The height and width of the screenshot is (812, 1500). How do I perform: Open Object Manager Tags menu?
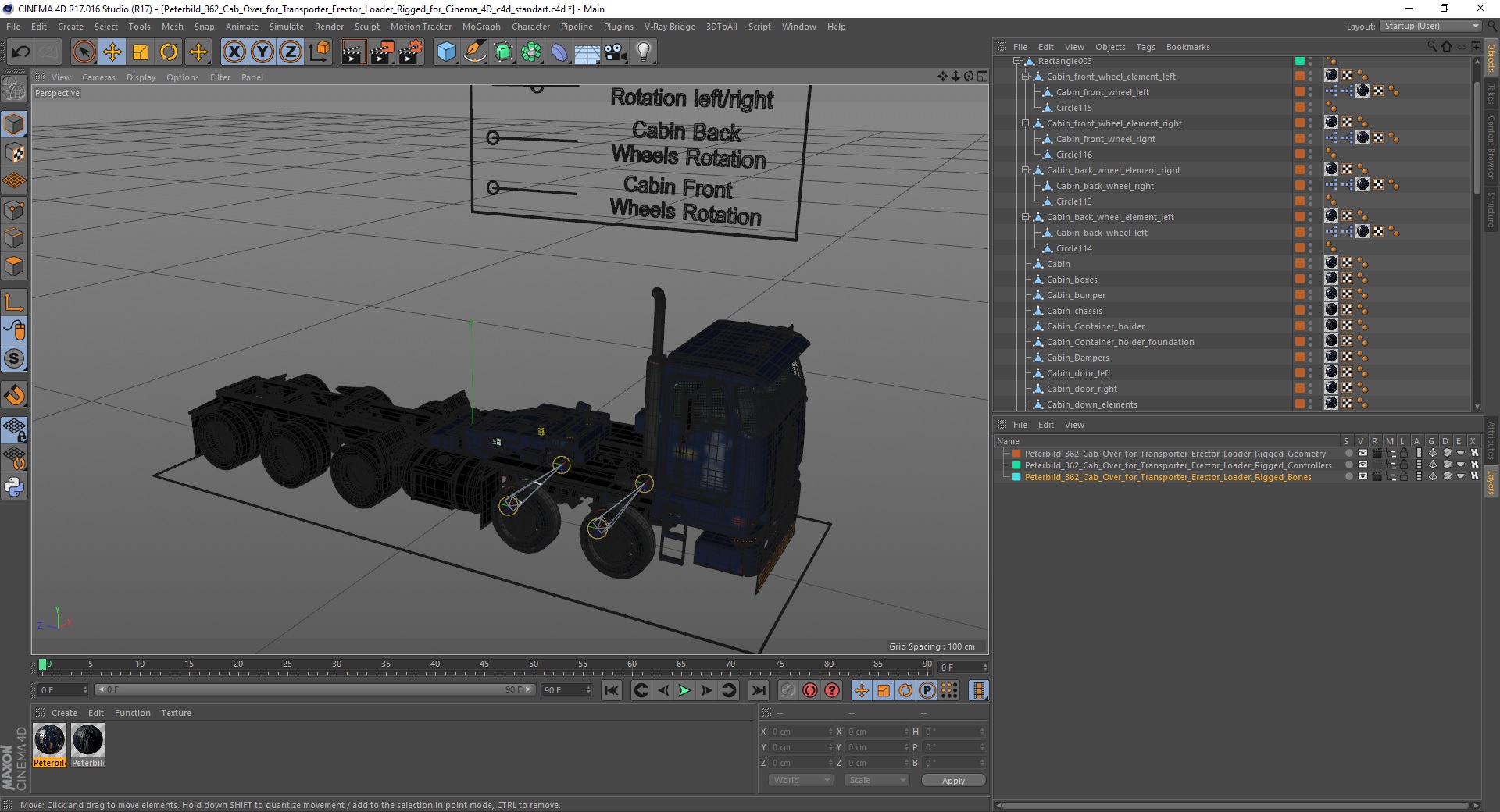(1145, 47)
